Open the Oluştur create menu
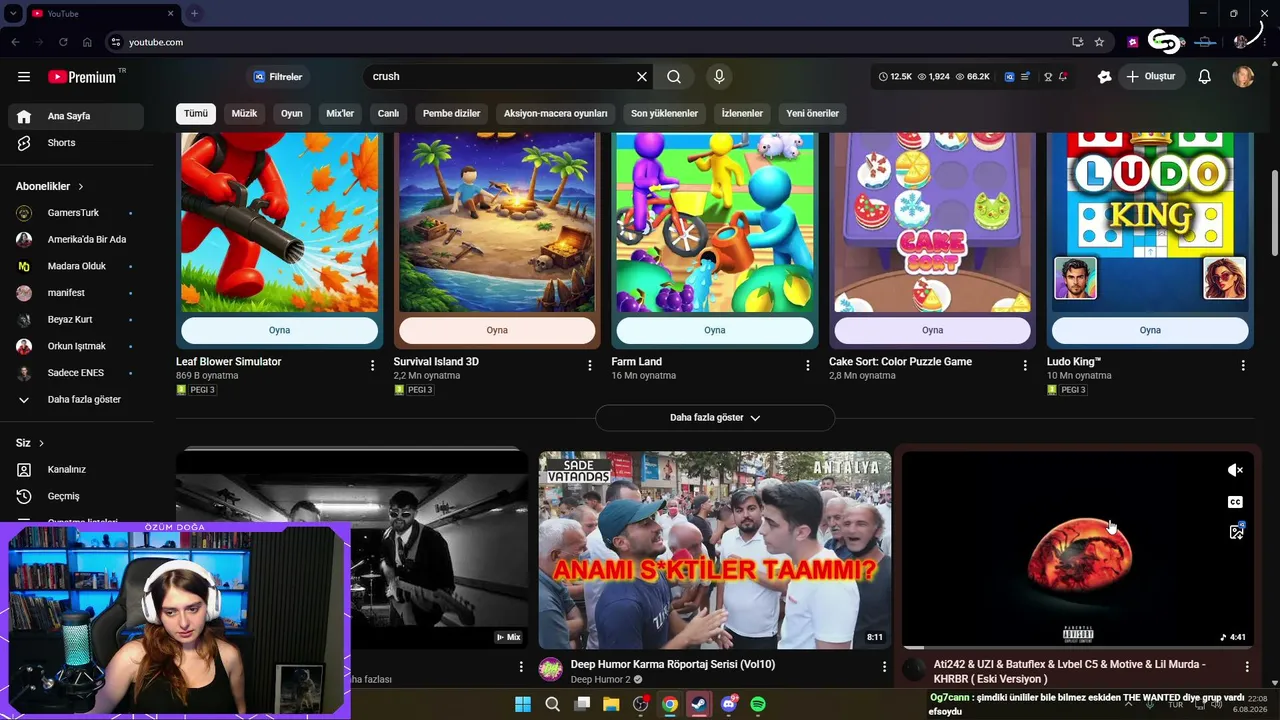This screenshot has width=1280, height=720. (1150, 77)
